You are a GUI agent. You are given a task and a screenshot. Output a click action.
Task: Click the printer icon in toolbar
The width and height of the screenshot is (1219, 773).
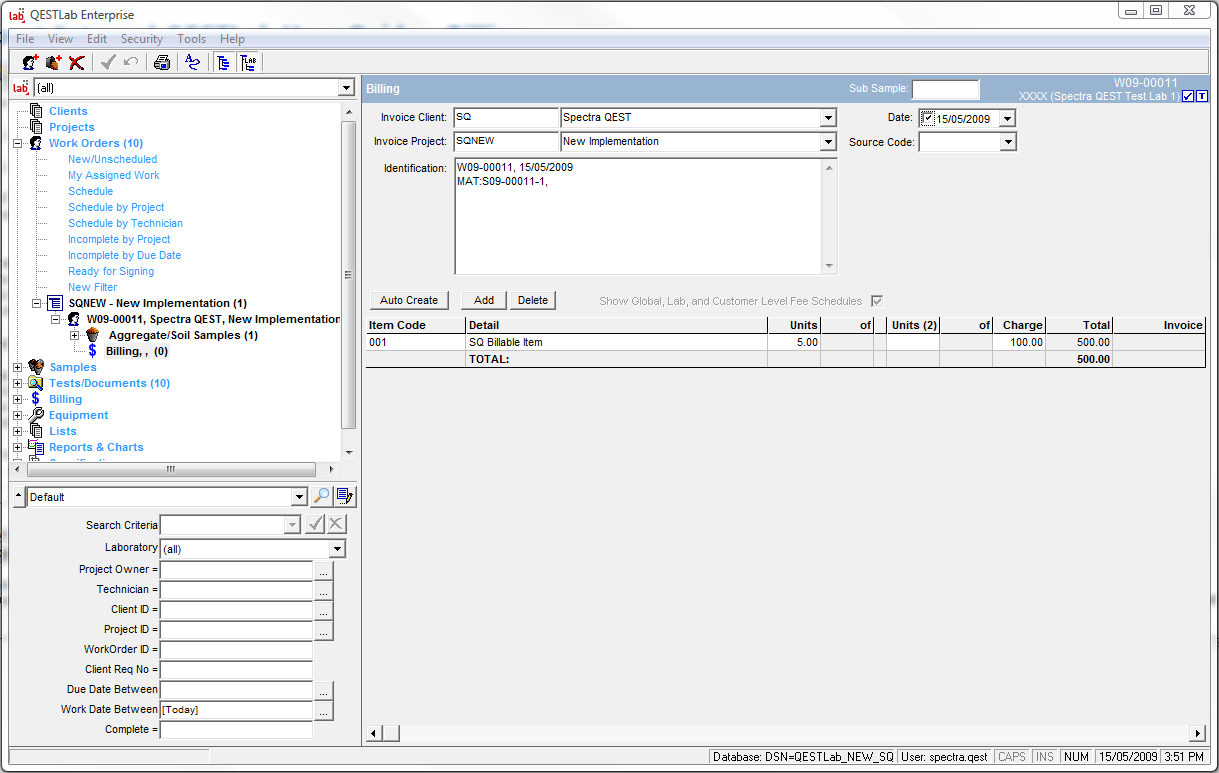click(162, 63)
